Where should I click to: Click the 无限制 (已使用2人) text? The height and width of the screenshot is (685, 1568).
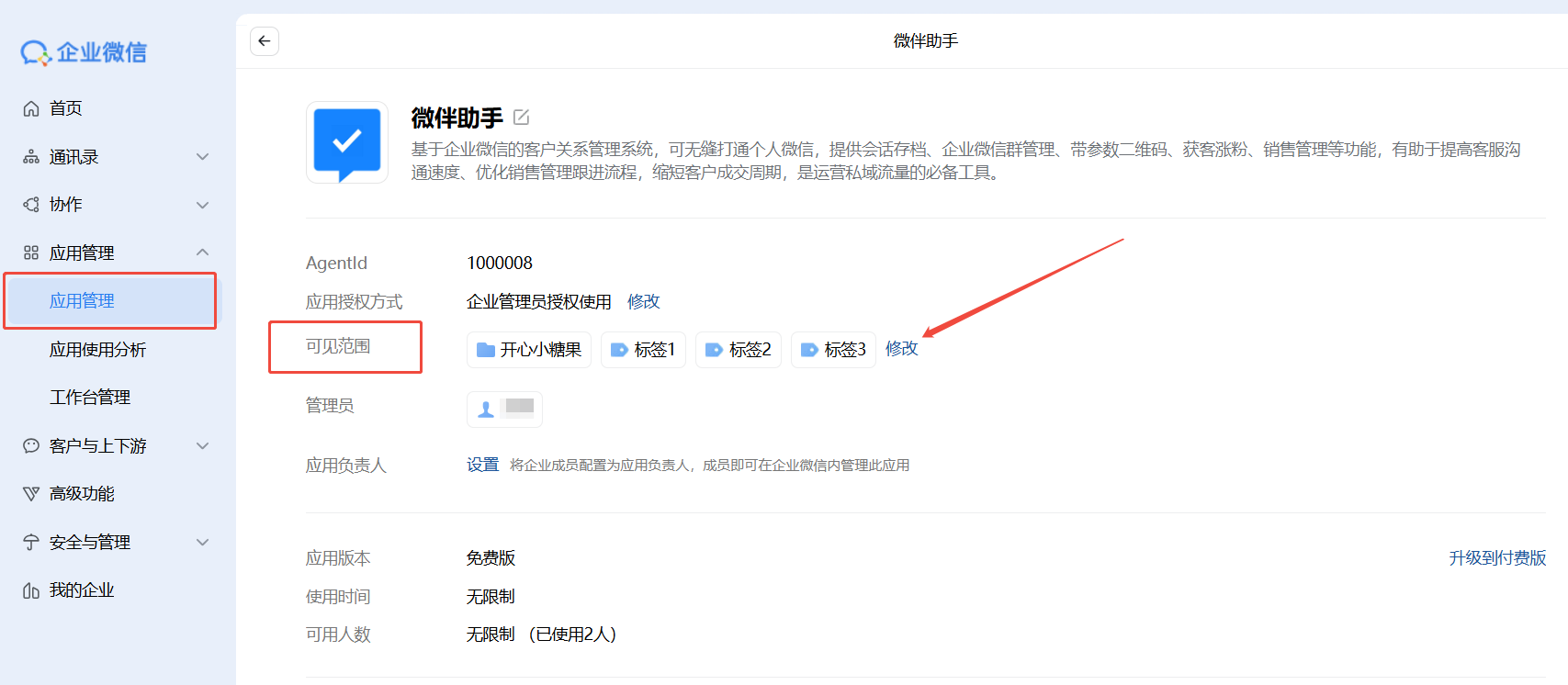coord(542,634)
